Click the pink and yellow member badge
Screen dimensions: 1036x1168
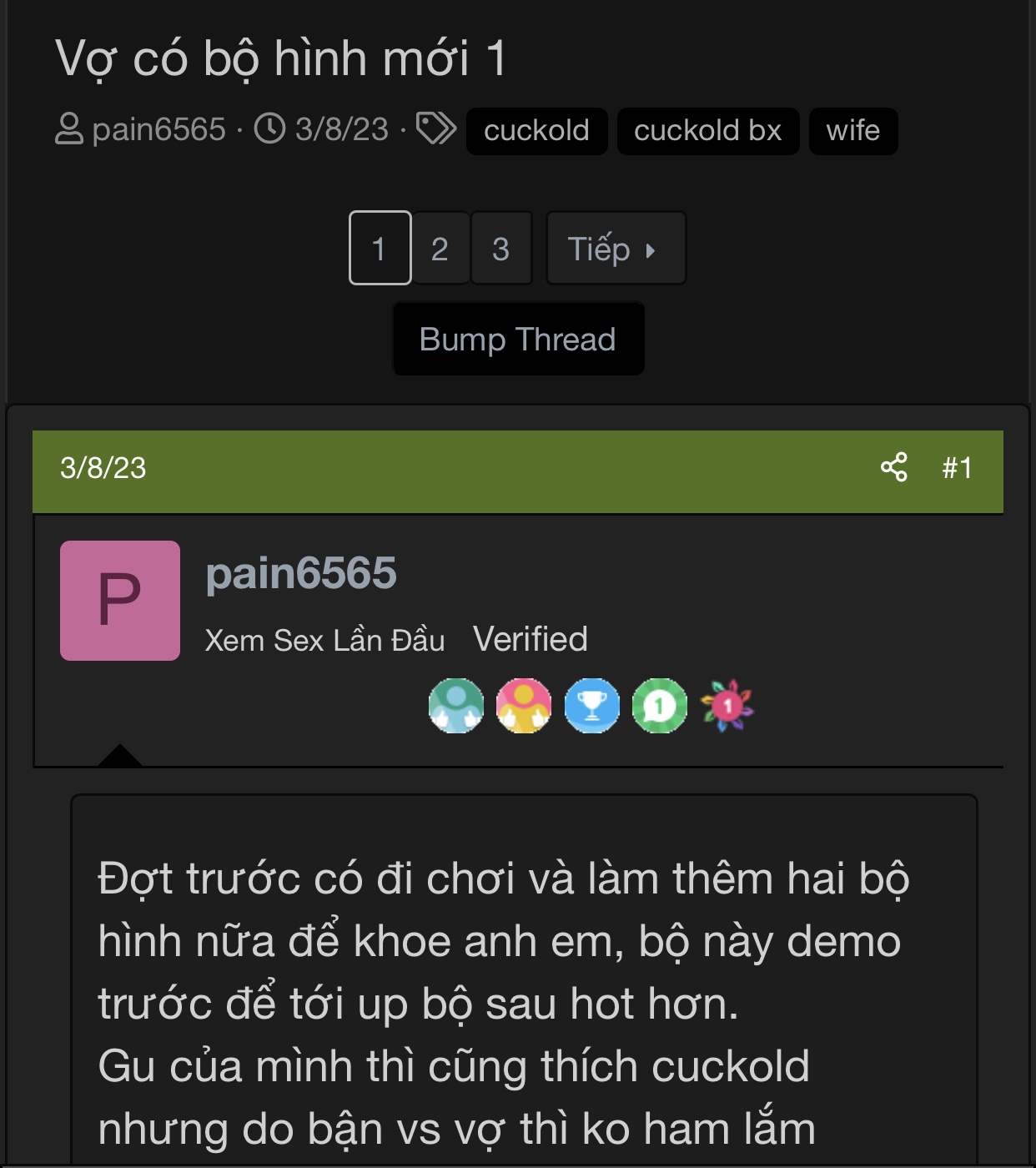pyautogui.click(x=524, y=706)
